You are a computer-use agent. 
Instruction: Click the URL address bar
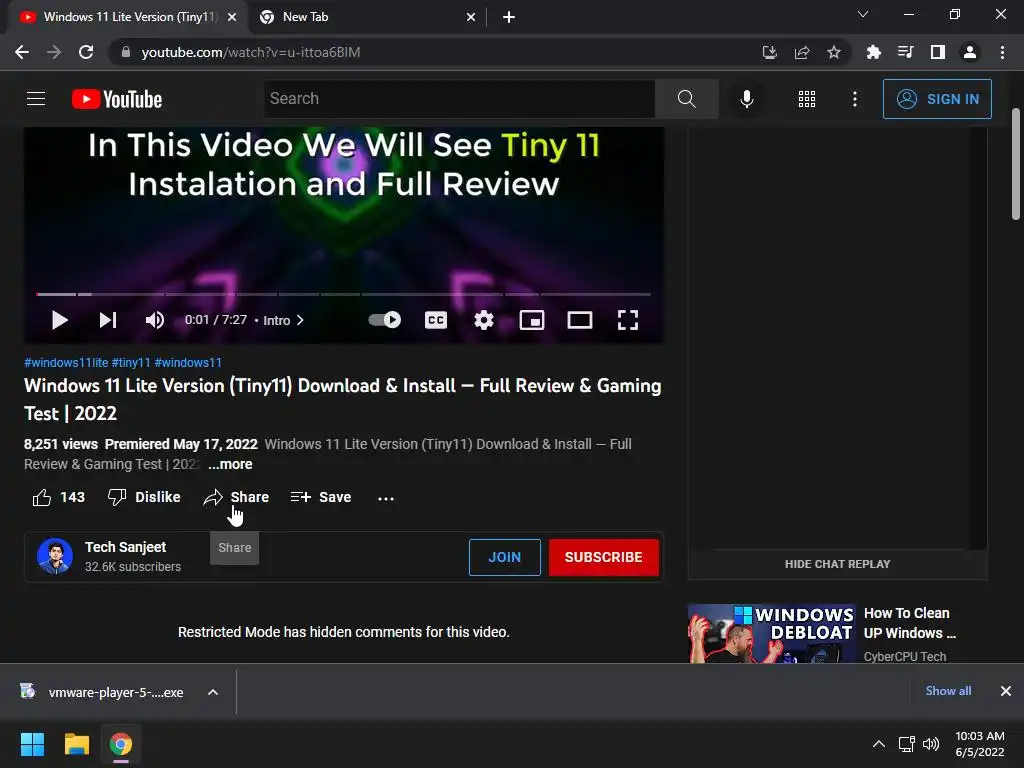click(431, 52)
